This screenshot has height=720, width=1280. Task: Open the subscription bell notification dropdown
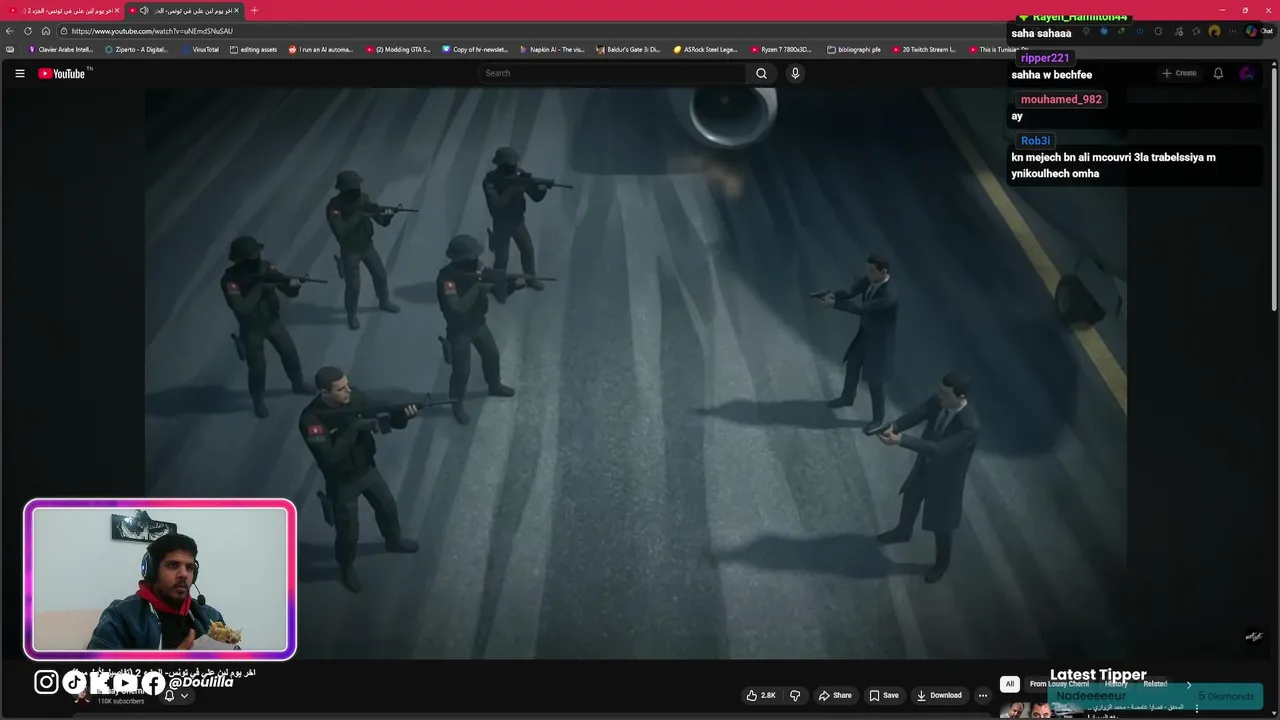click(x=176, y=695)
